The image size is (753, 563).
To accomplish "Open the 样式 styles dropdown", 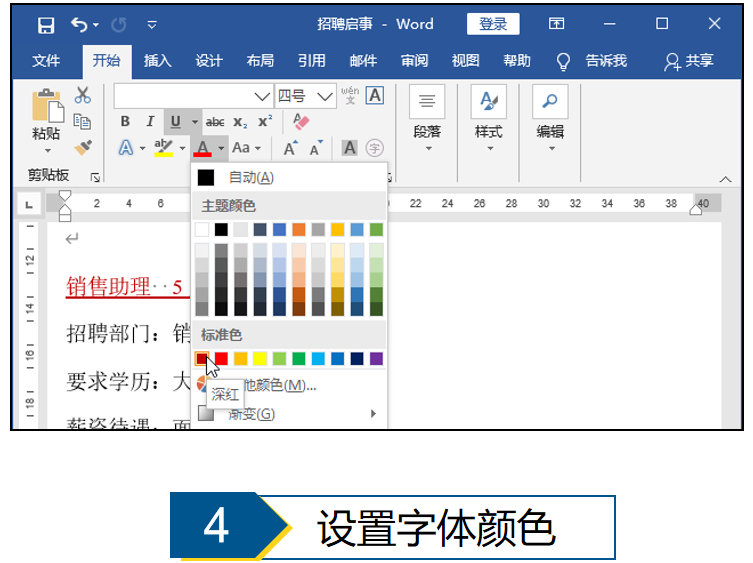I will click(x=489, y=149).
